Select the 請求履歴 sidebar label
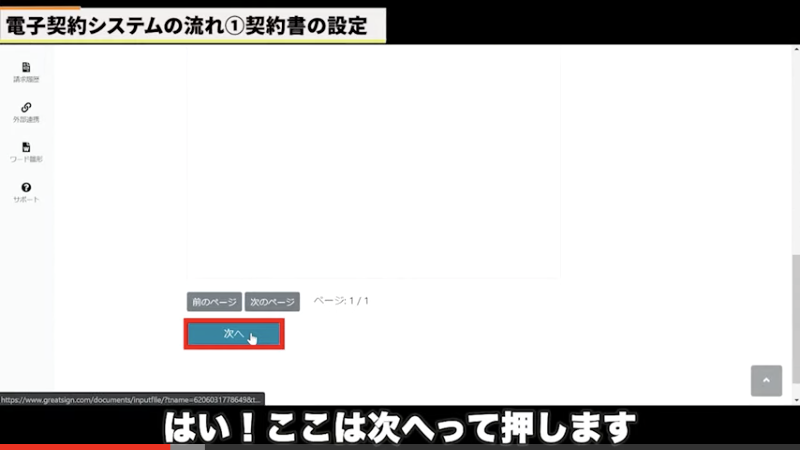Viewport: 800px width, 450px height. 26,79
